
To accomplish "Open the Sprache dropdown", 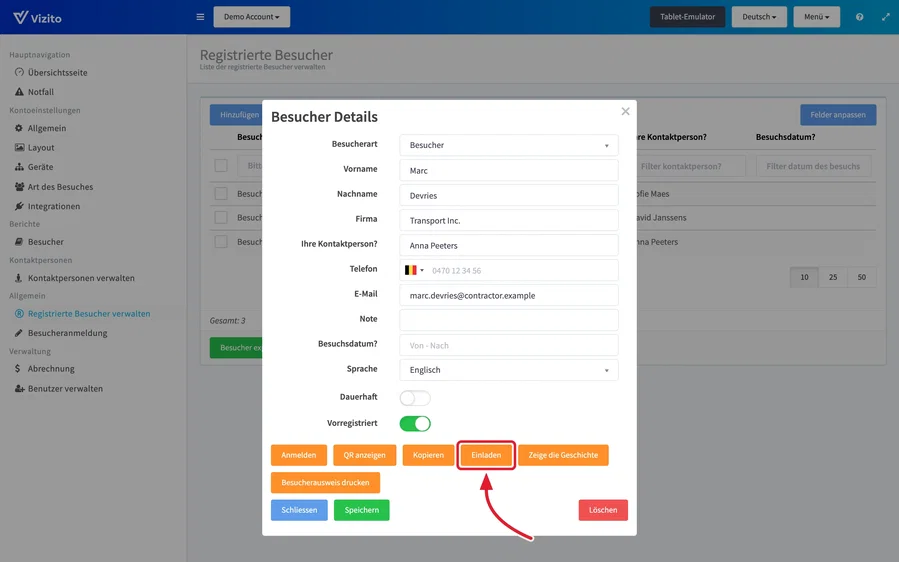I will pos(509,370).
